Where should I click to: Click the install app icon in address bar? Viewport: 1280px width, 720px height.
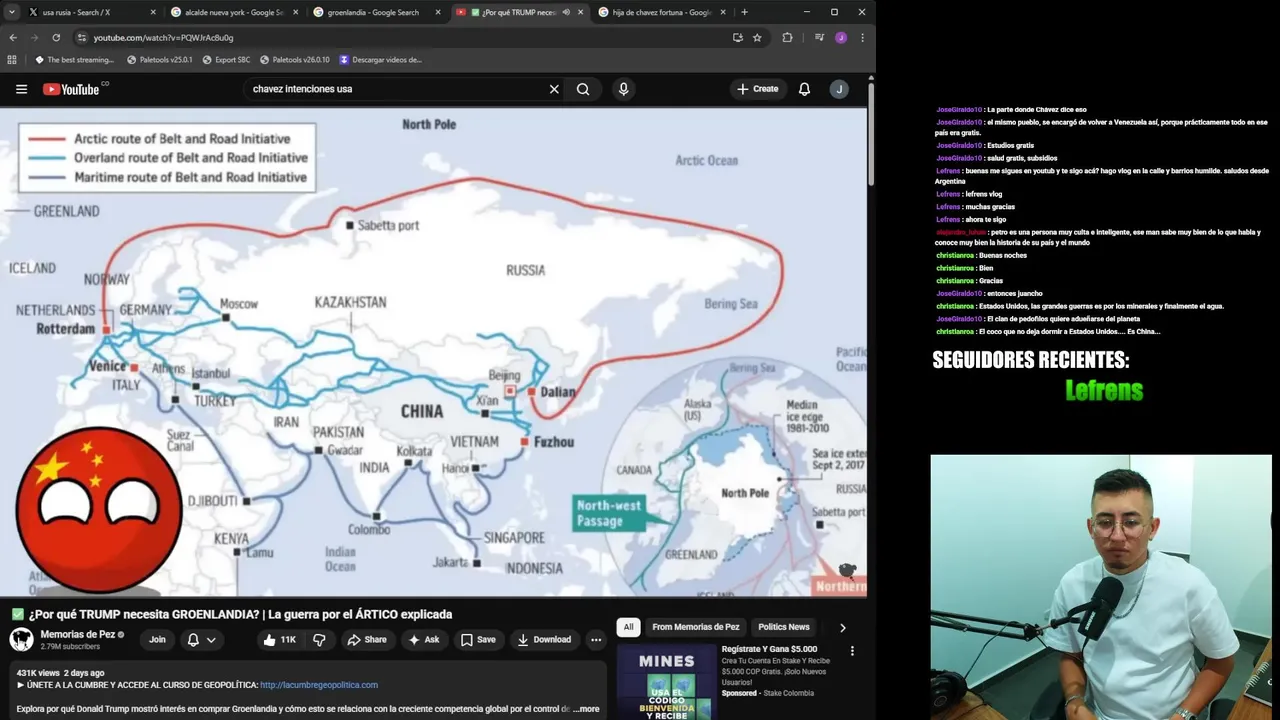pyautogui.click(x=737, y=38)
